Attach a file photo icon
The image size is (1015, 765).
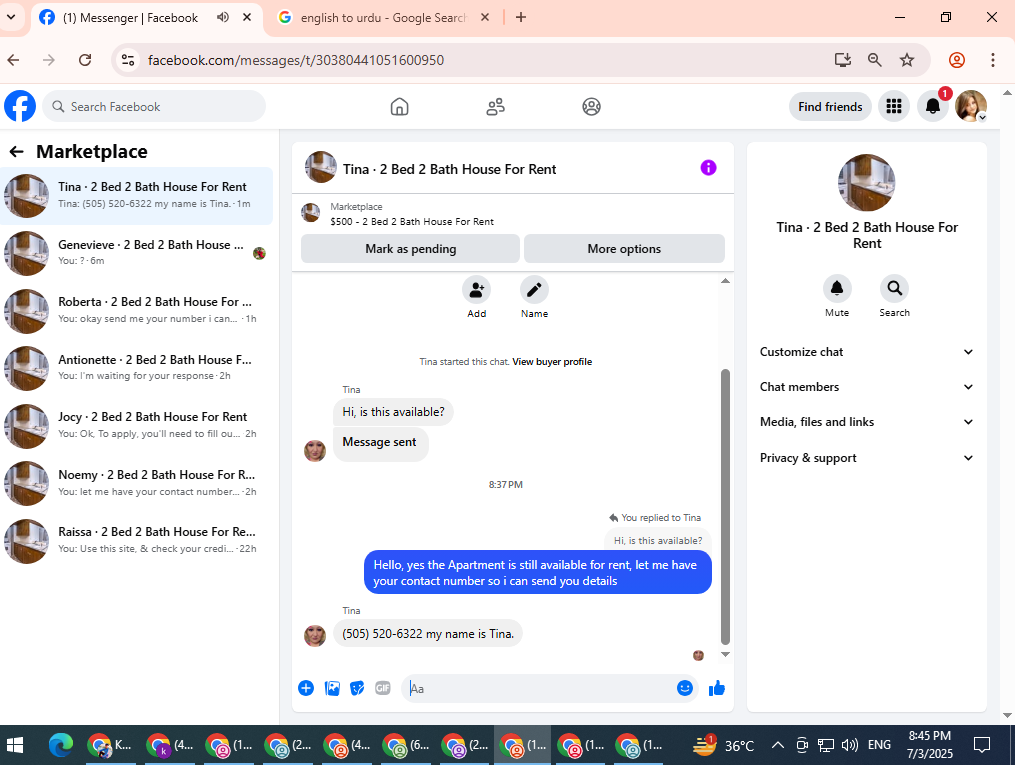332,688
